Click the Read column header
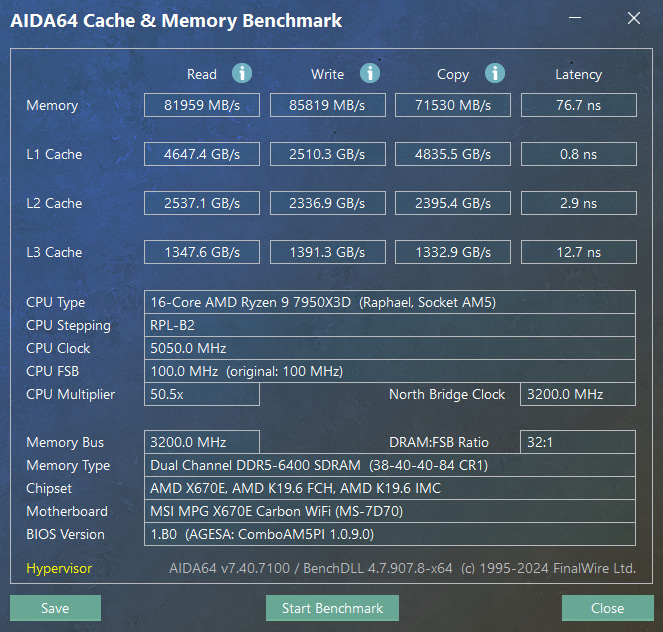This screenshot has width=663, height=632. coord(202,74)
